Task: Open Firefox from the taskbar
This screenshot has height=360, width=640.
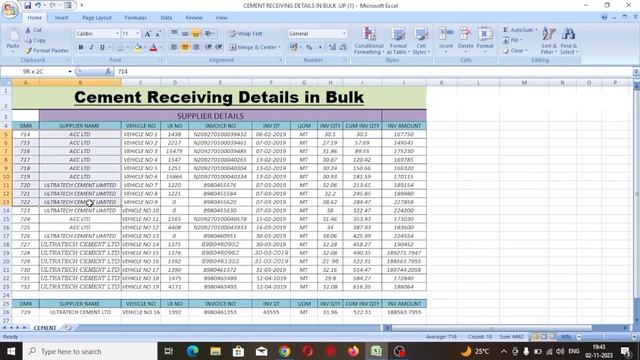Action: click(x=353, y=351)
